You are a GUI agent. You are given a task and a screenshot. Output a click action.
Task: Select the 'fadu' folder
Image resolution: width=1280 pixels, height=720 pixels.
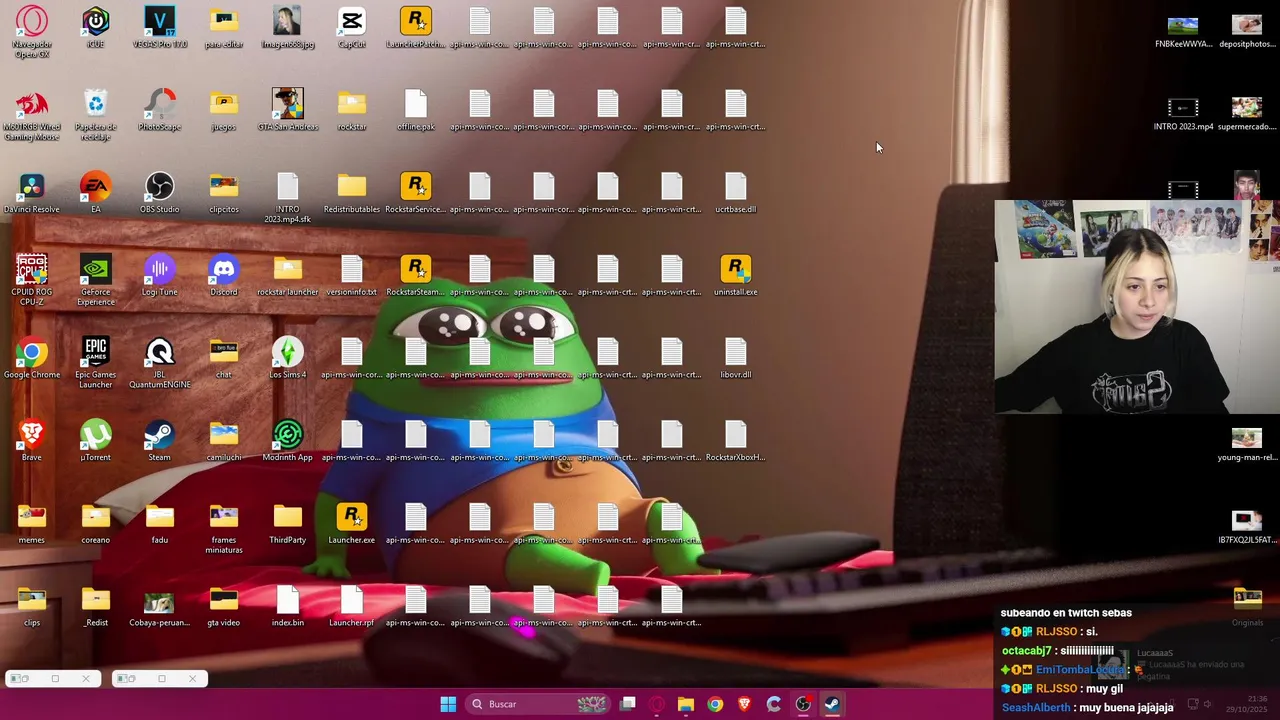pos(160,523)
